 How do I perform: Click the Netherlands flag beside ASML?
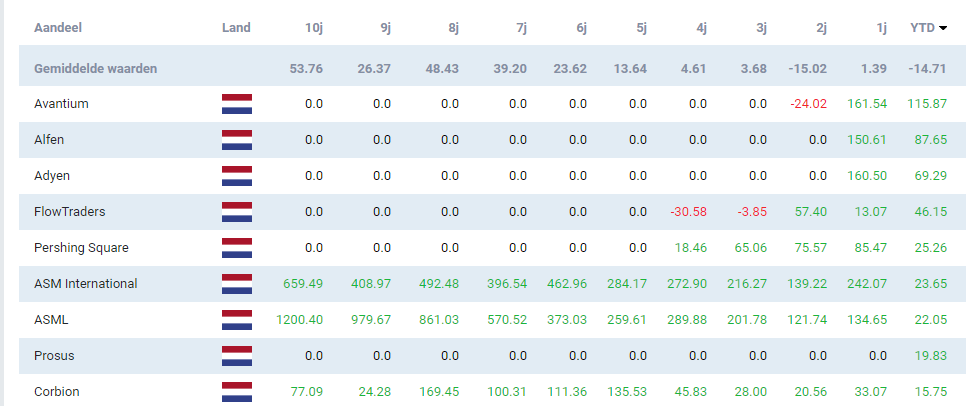click(x=237, y=320)
